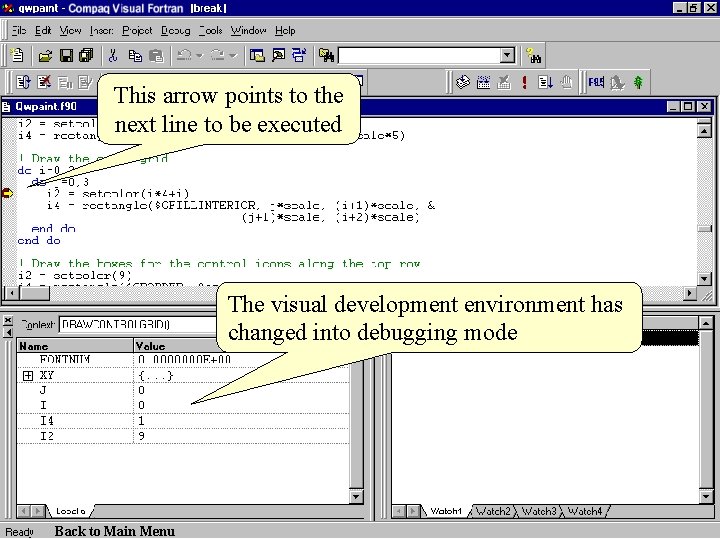Click the New Text File icon
Image resolution: width=720 pixels, height=540 pixels.
(17, 56)
